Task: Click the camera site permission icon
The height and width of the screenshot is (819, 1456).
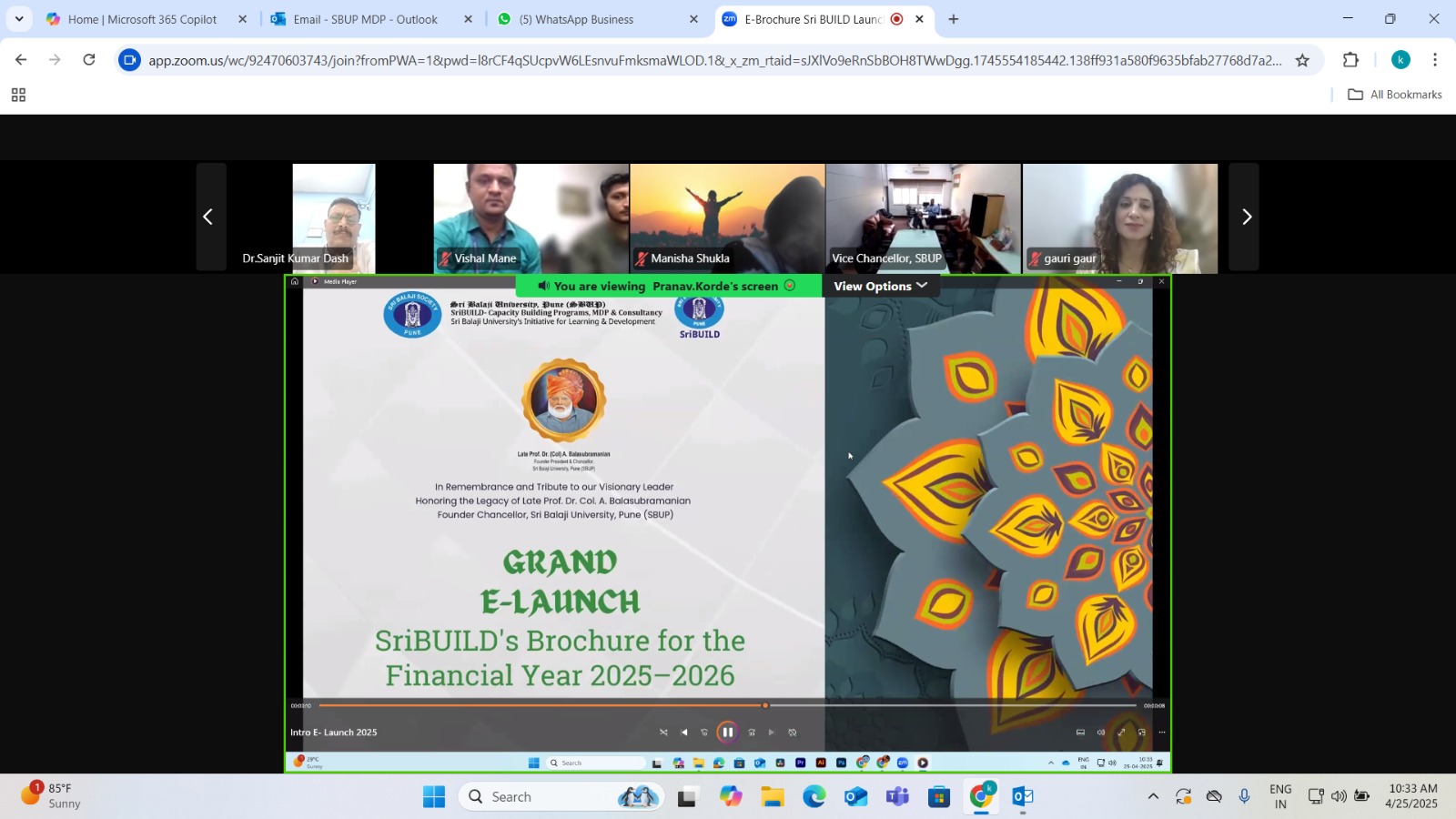Action: click(x=130, y=60)
